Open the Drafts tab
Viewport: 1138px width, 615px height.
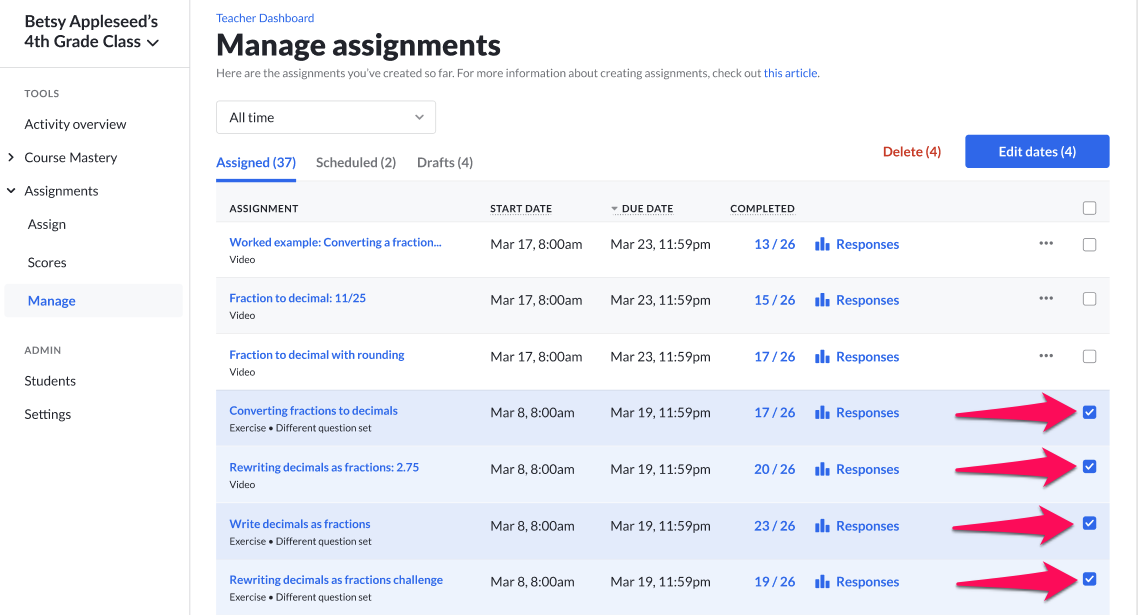[444, 161]
